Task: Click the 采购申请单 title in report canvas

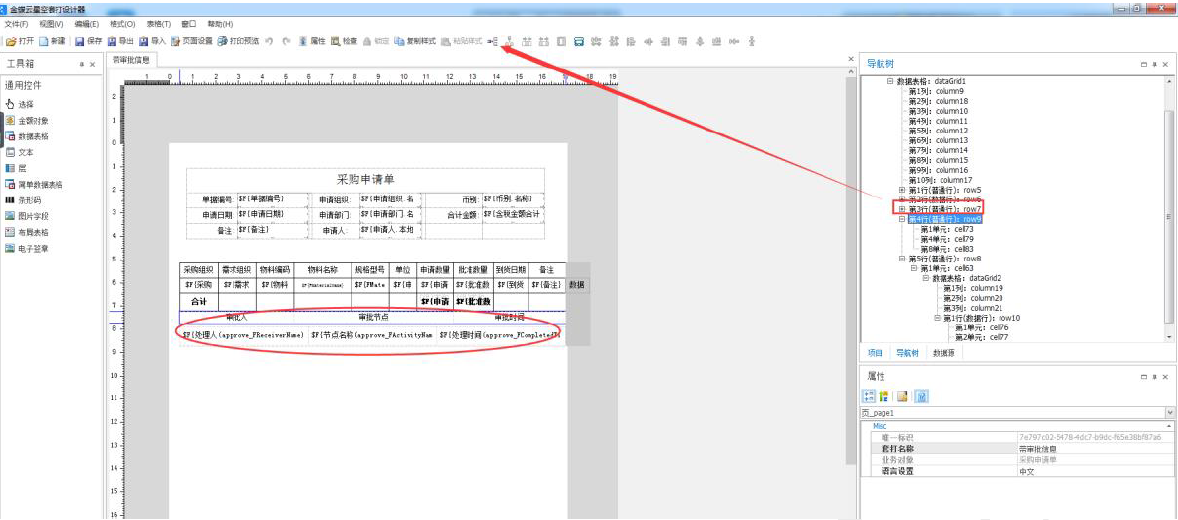Action: [x=365, y=180]
